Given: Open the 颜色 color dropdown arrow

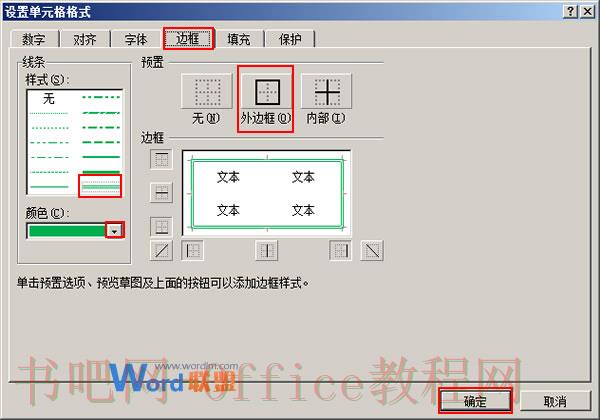Looking at the screenshot, I should (x=114, y=231).
